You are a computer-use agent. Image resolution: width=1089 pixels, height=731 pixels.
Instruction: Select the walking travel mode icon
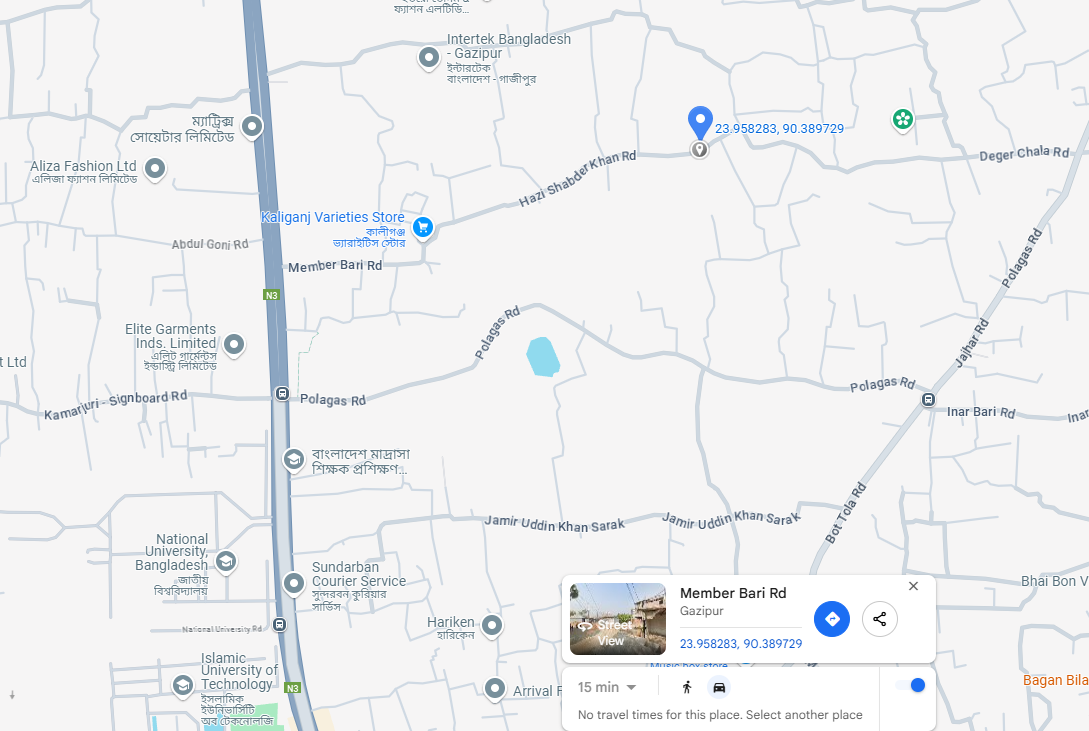click(687, 687)
